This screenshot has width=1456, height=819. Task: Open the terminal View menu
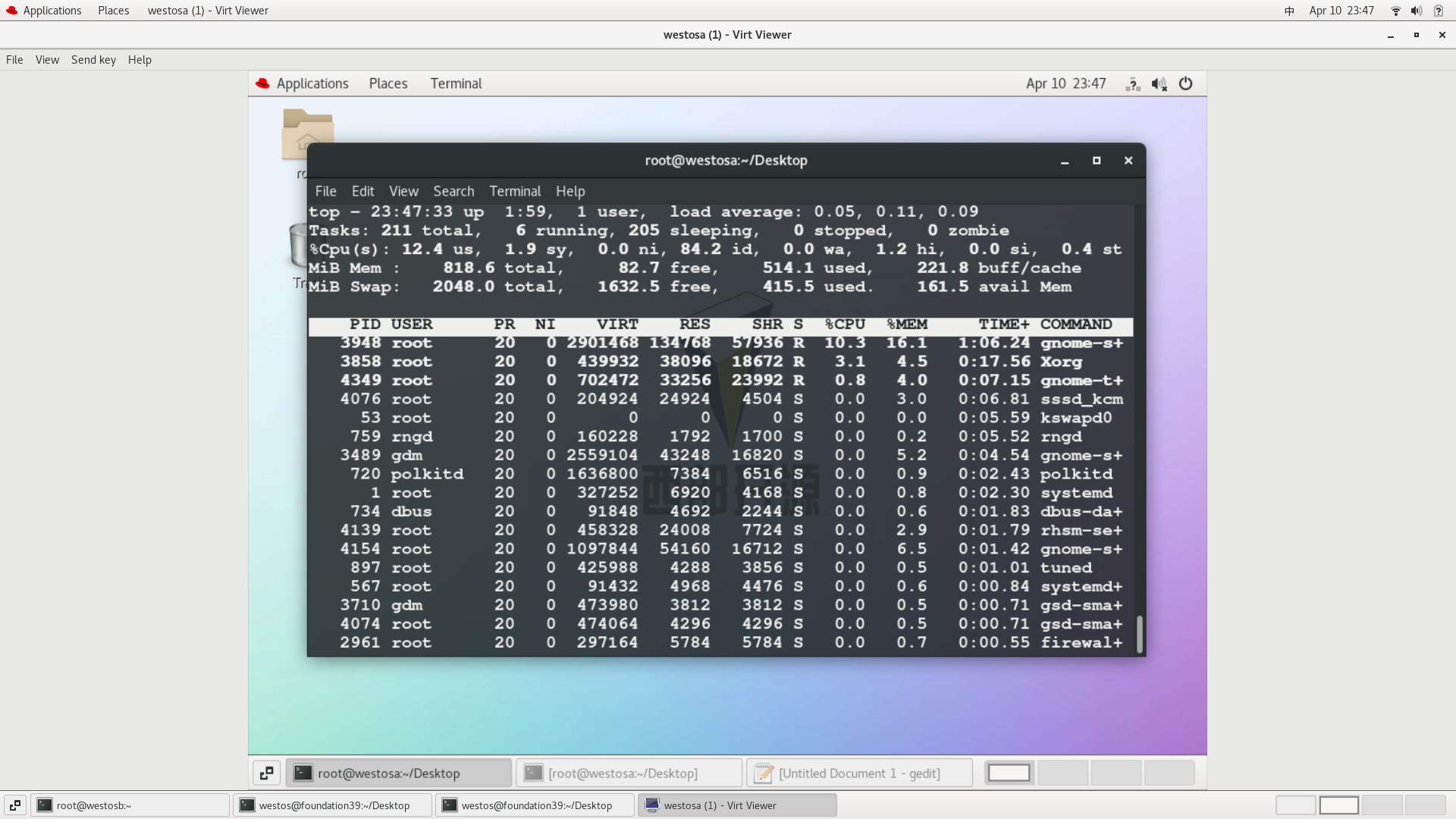tap(403, 191)
